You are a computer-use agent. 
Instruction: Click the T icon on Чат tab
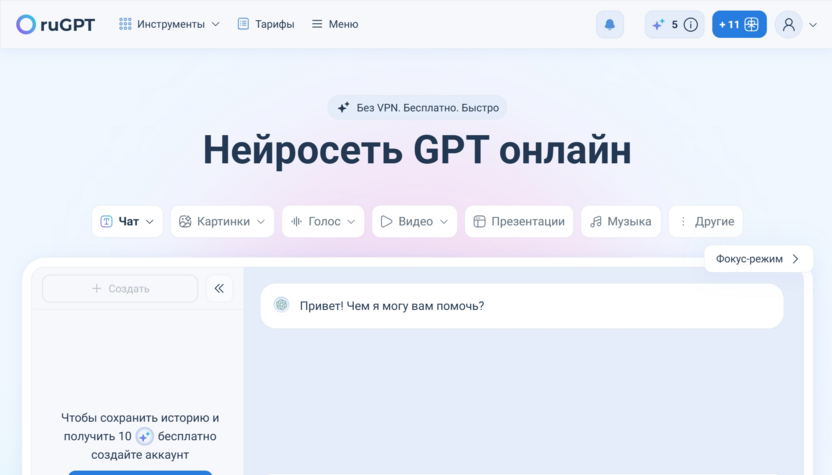coord(106,221)
